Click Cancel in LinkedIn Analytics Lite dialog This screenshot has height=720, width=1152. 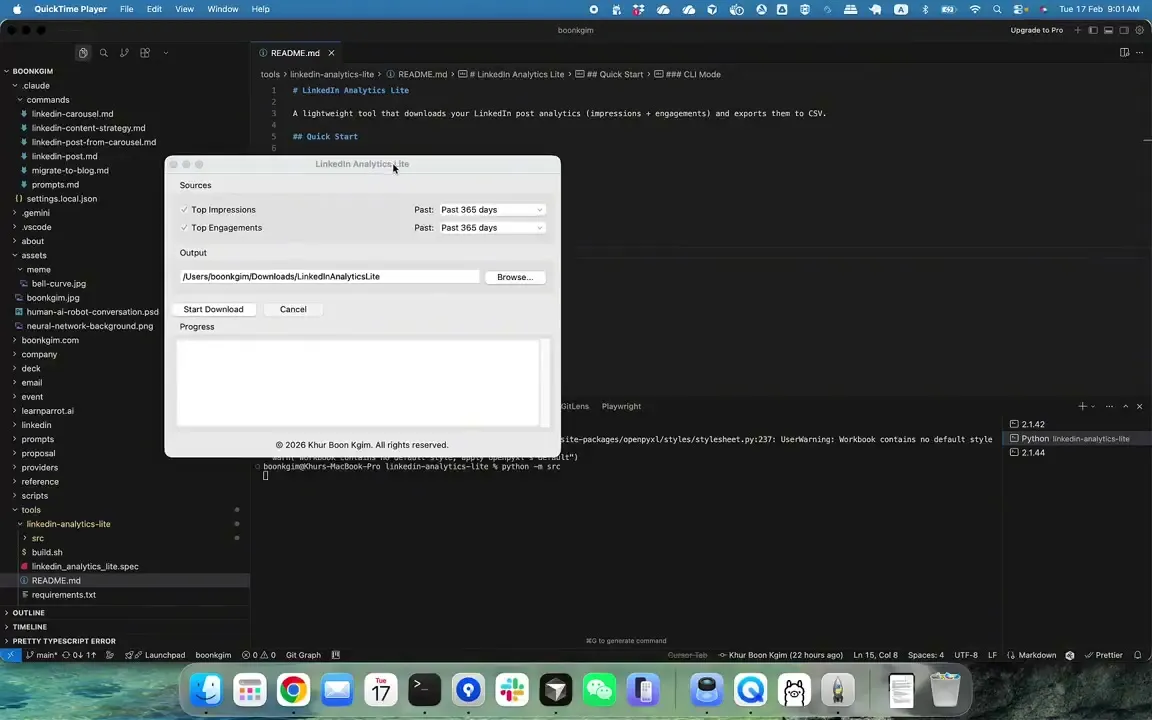[x=293, y=309]
